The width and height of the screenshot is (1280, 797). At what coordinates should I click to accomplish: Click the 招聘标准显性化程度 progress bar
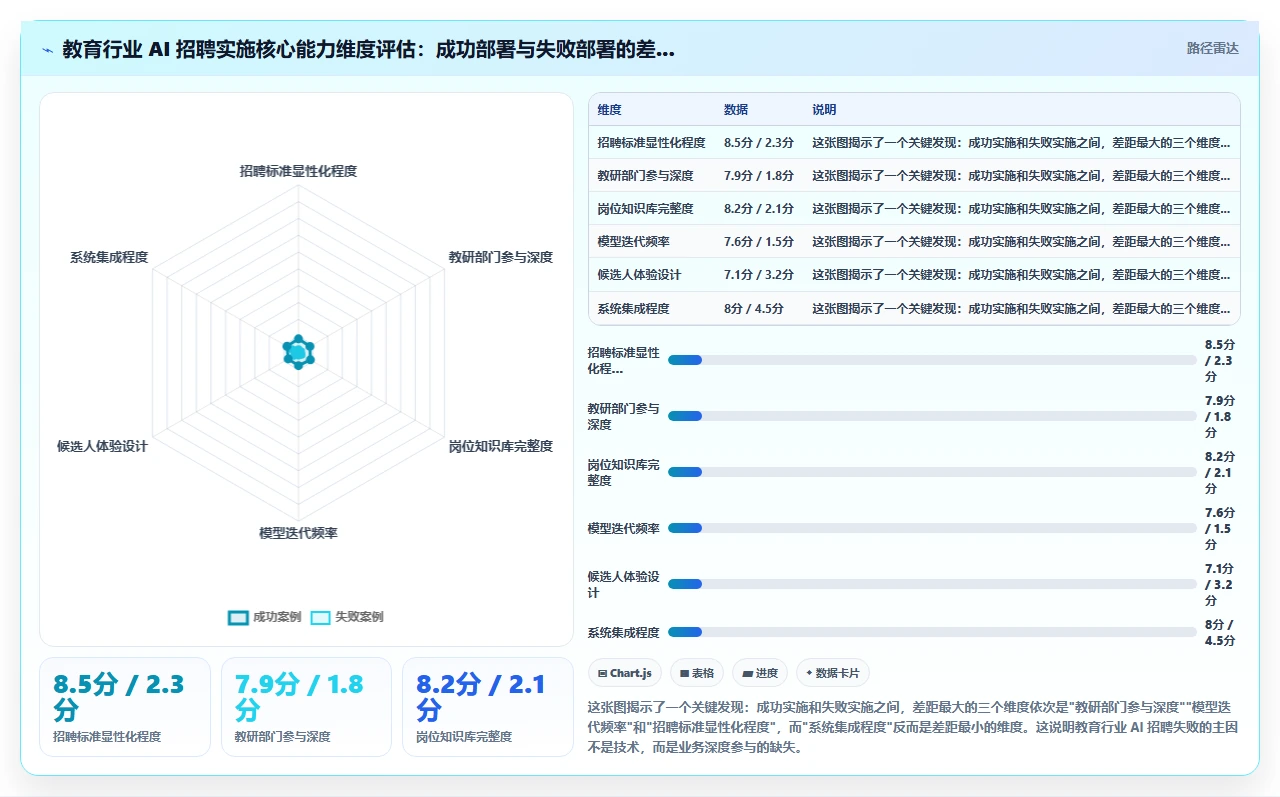(932, 360)
